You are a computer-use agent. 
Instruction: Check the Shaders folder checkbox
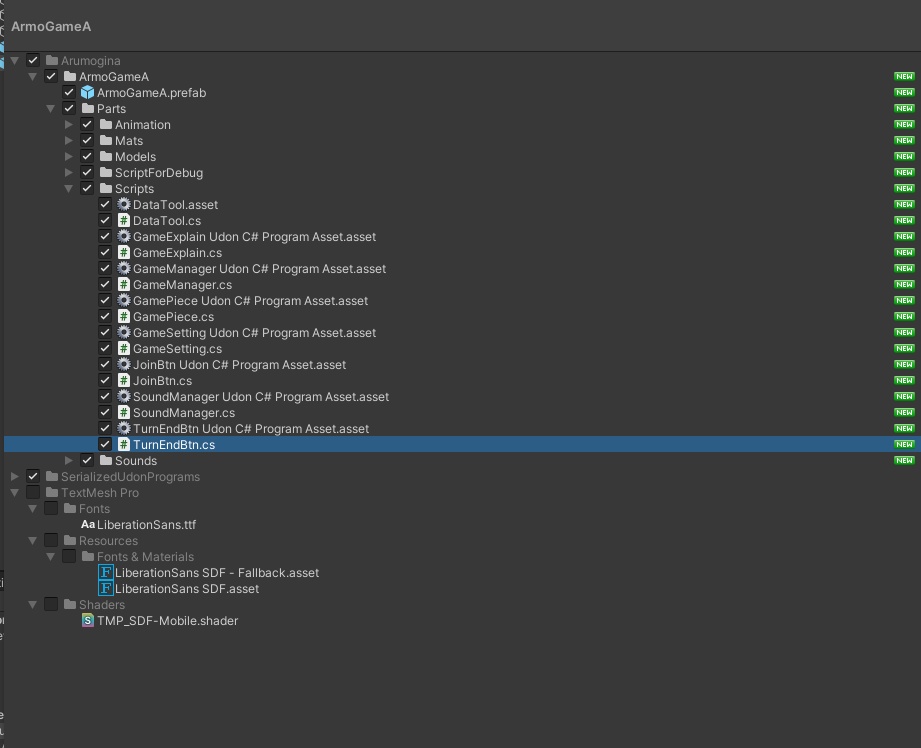pyautogui.click(x=51, y=604)
